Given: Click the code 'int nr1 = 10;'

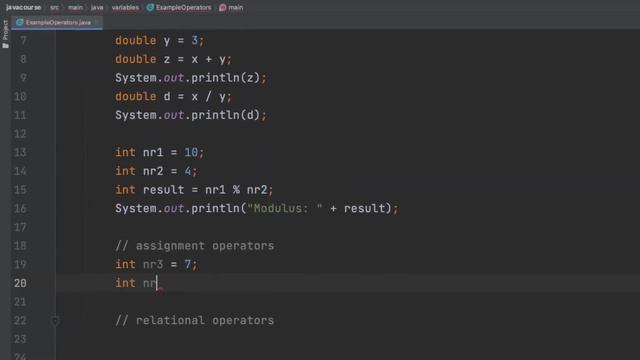Looking at the screenshot, I should coord(160,153).
